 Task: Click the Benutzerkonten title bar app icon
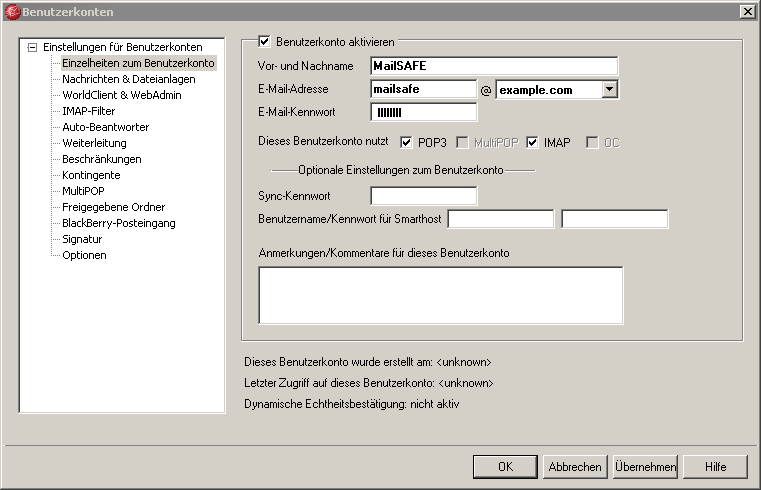click(13, 11)
